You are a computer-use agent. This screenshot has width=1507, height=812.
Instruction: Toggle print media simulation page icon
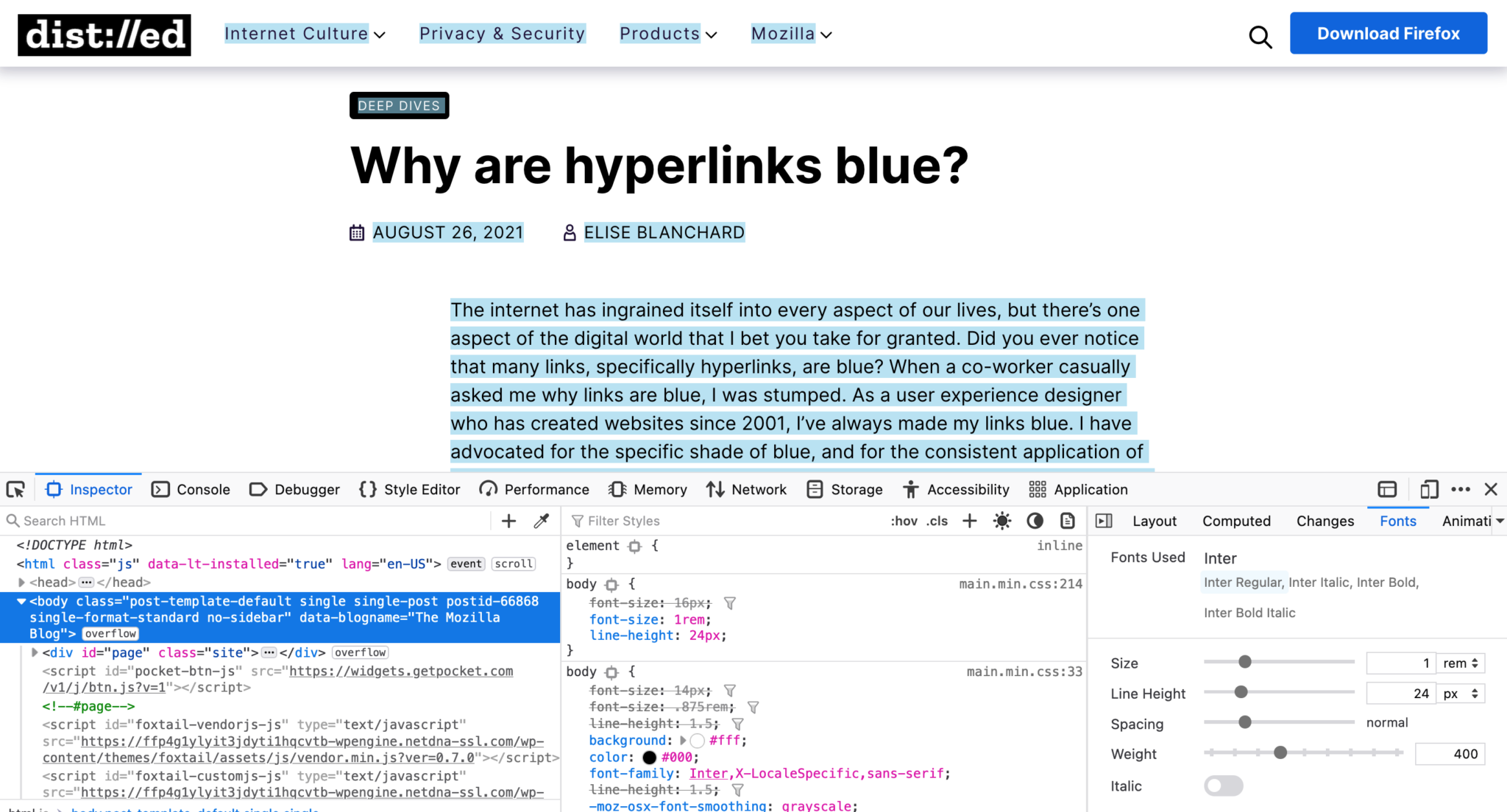1067,521
